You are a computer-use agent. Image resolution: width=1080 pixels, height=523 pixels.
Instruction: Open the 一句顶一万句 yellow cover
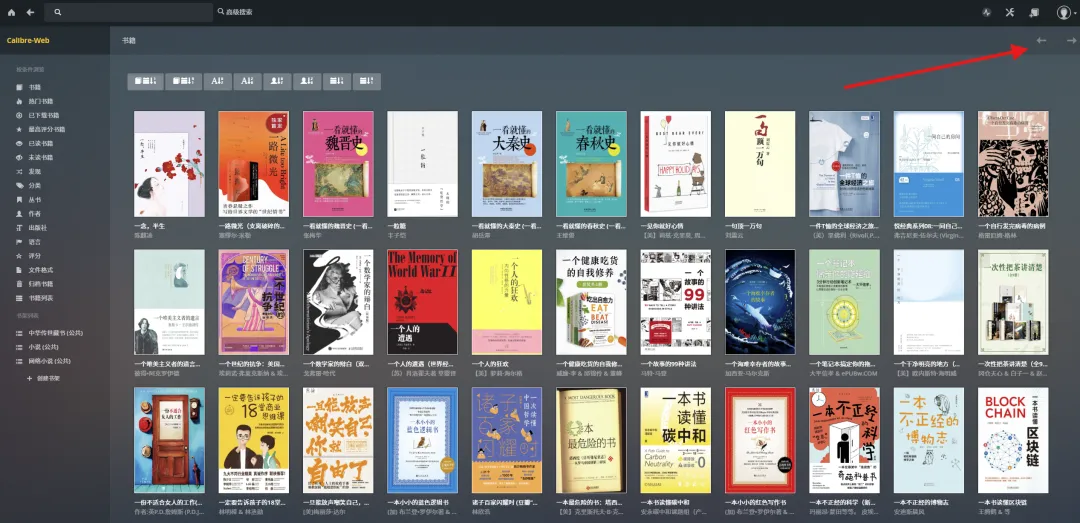760,164
